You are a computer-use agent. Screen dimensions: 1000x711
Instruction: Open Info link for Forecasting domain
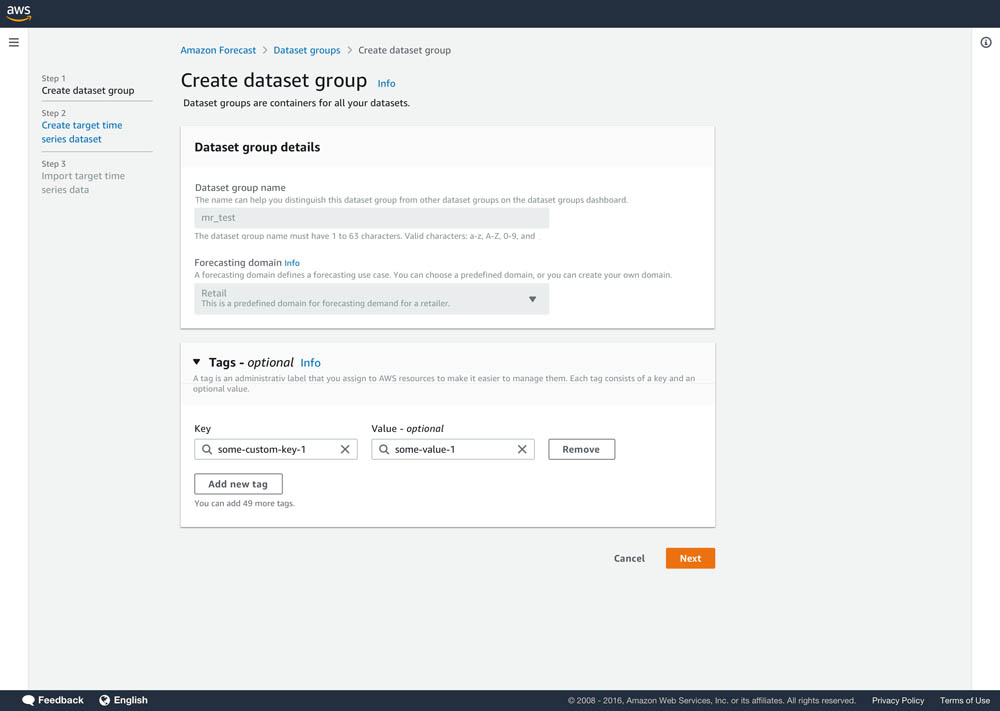click(x=292, y=263)
